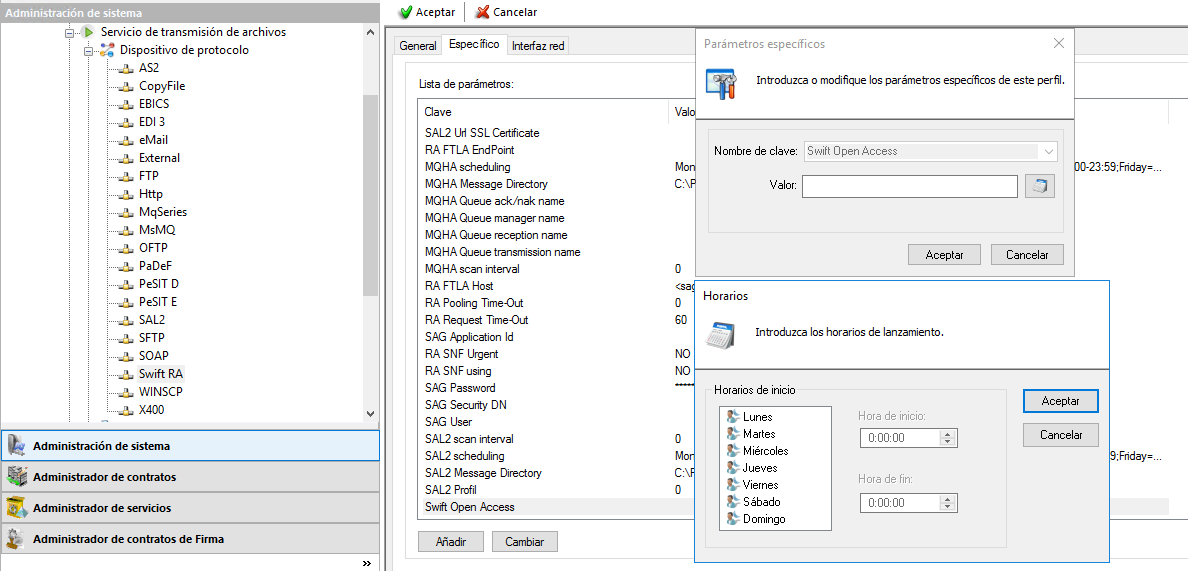The width and height of the screenshot is (1188, 571).
Task: Select the SFTP protocol item in tree
Action: click(x=150, y=338)
